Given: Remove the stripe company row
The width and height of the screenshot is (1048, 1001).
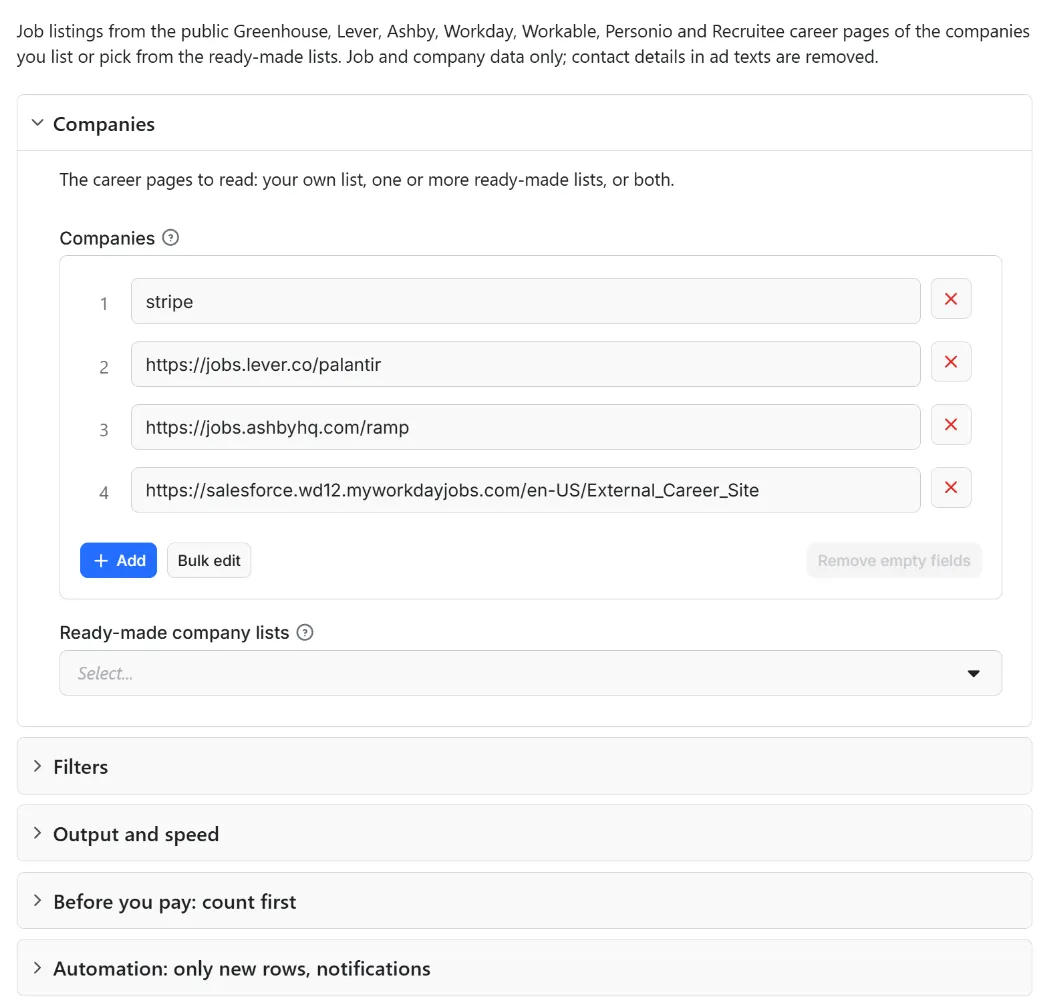Looking at the screenshot, I should pyautogui.click(x=950, y=299).
